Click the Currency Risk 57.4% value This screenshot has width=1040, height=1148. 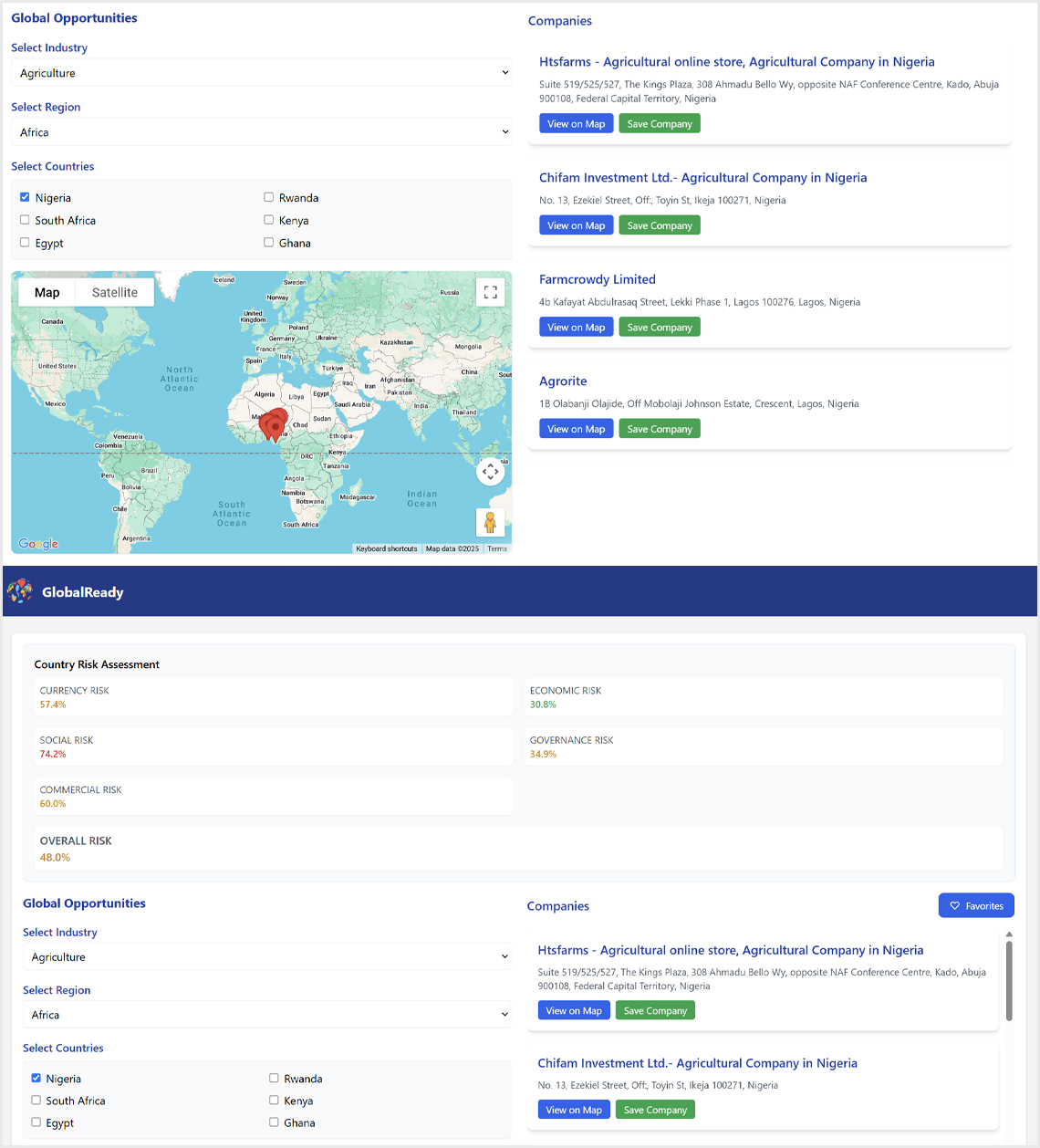pos(53,704)
